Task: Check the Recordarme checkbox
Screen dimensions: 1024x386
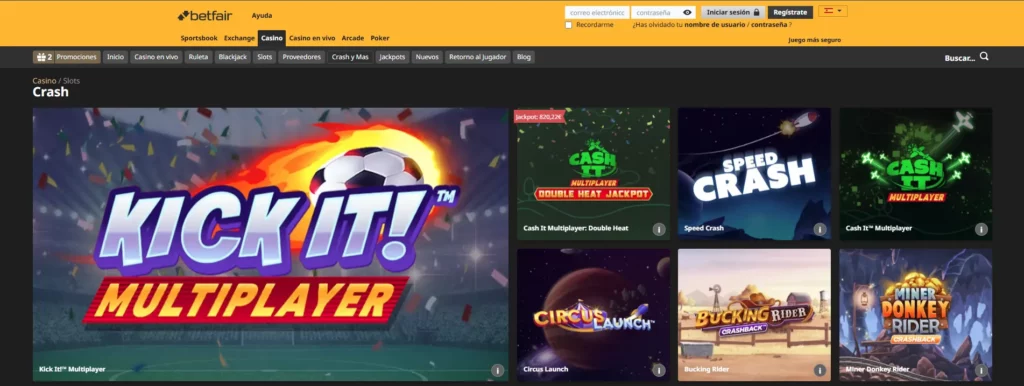Action: (568, 25)
